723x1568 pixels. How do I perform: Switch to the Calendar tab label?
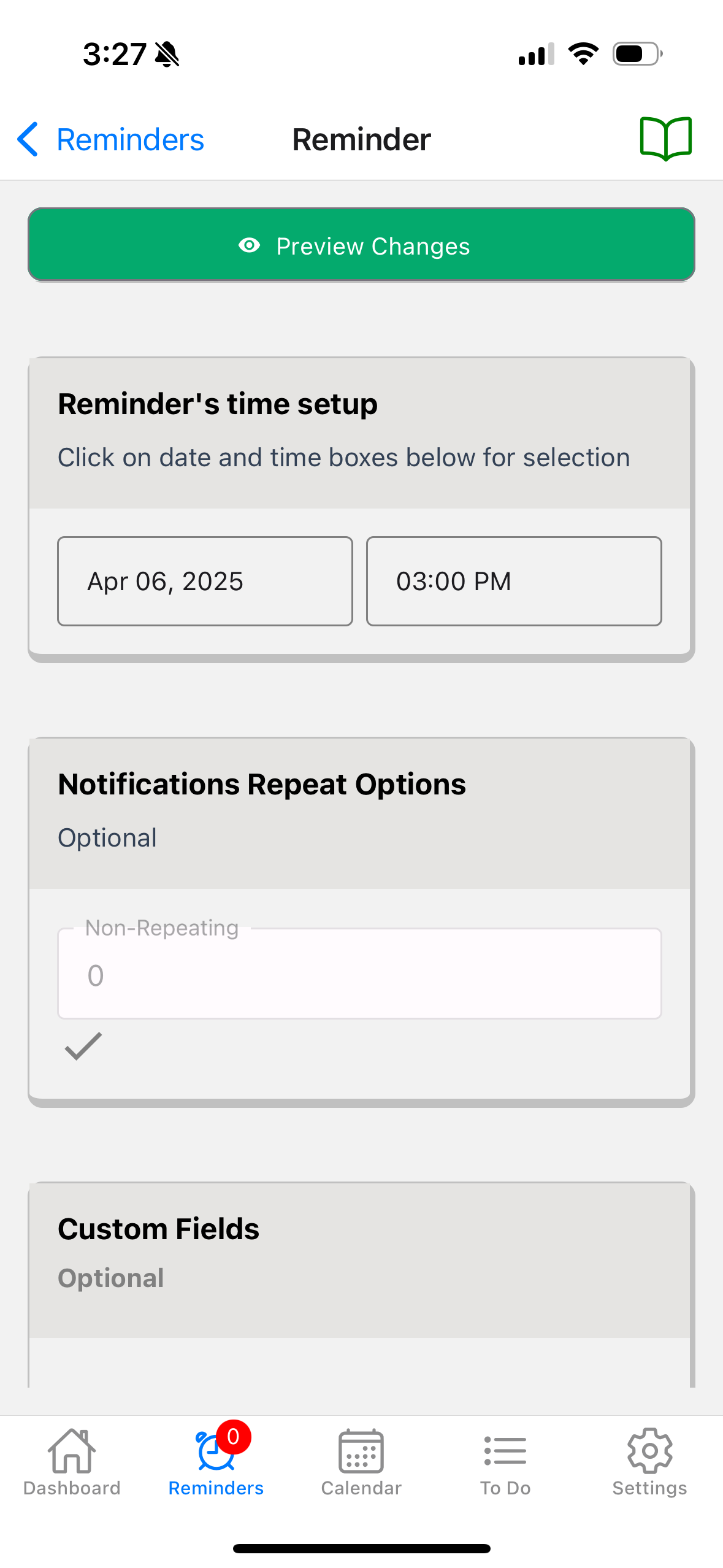(361, 1488)
